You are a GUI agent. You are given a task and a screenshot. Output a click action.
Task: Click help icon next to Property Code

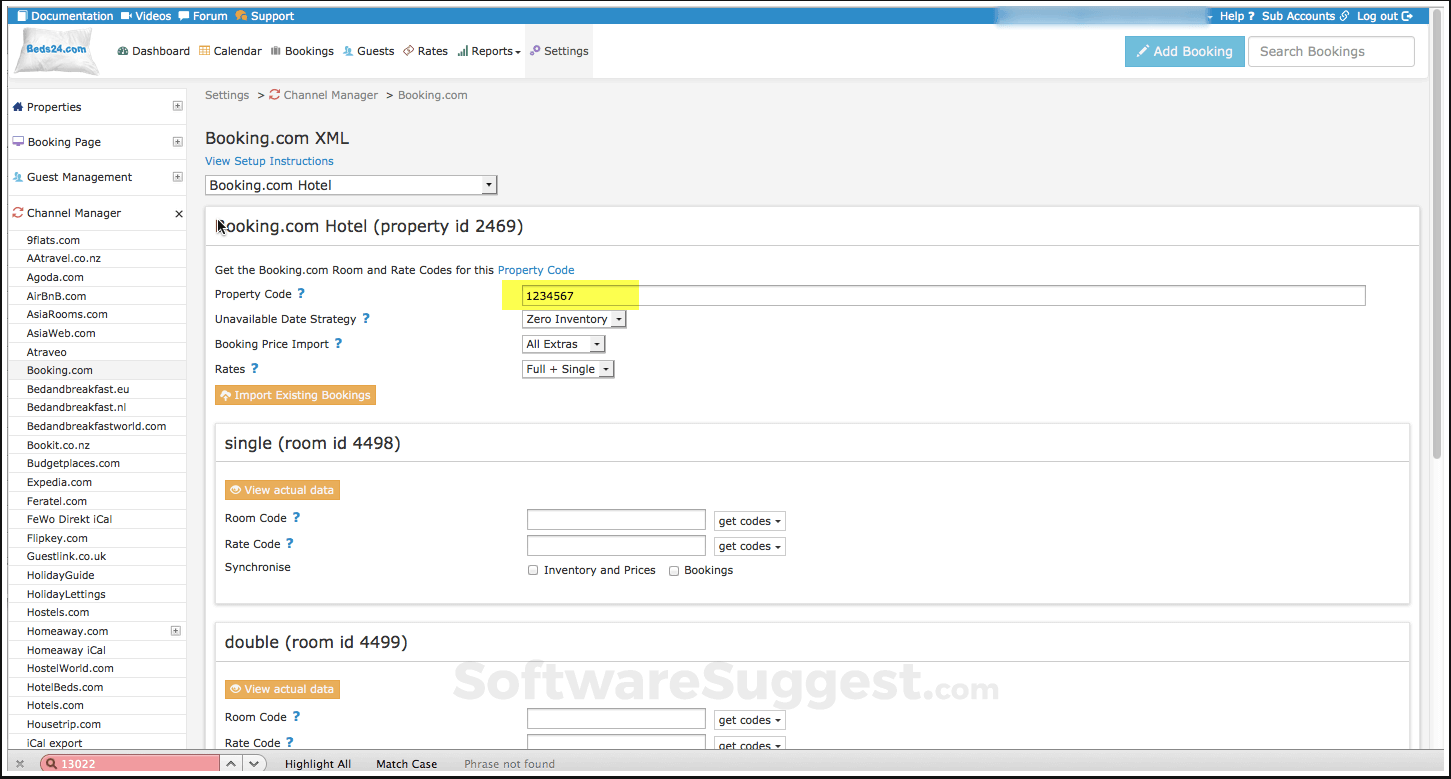pyautogui.click(x=301, y=294)
